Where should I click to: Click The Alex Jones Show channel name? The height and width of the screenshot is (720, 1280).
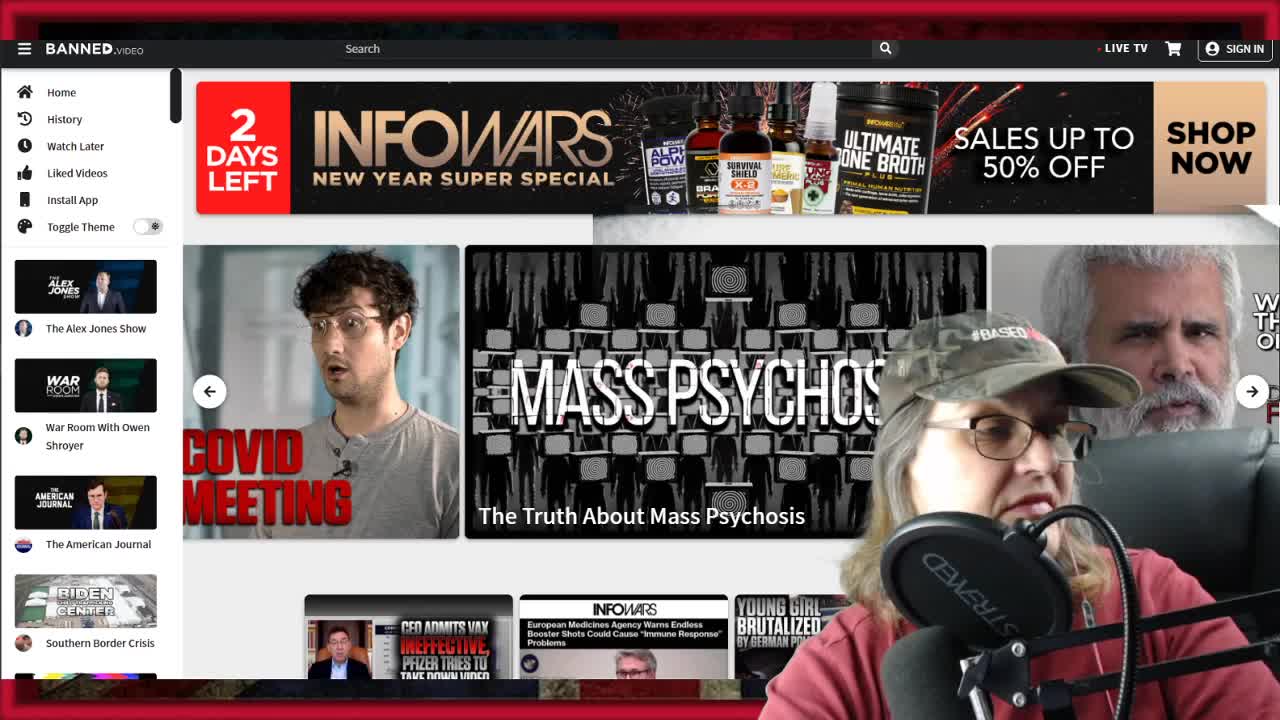[x=96, y=328]
